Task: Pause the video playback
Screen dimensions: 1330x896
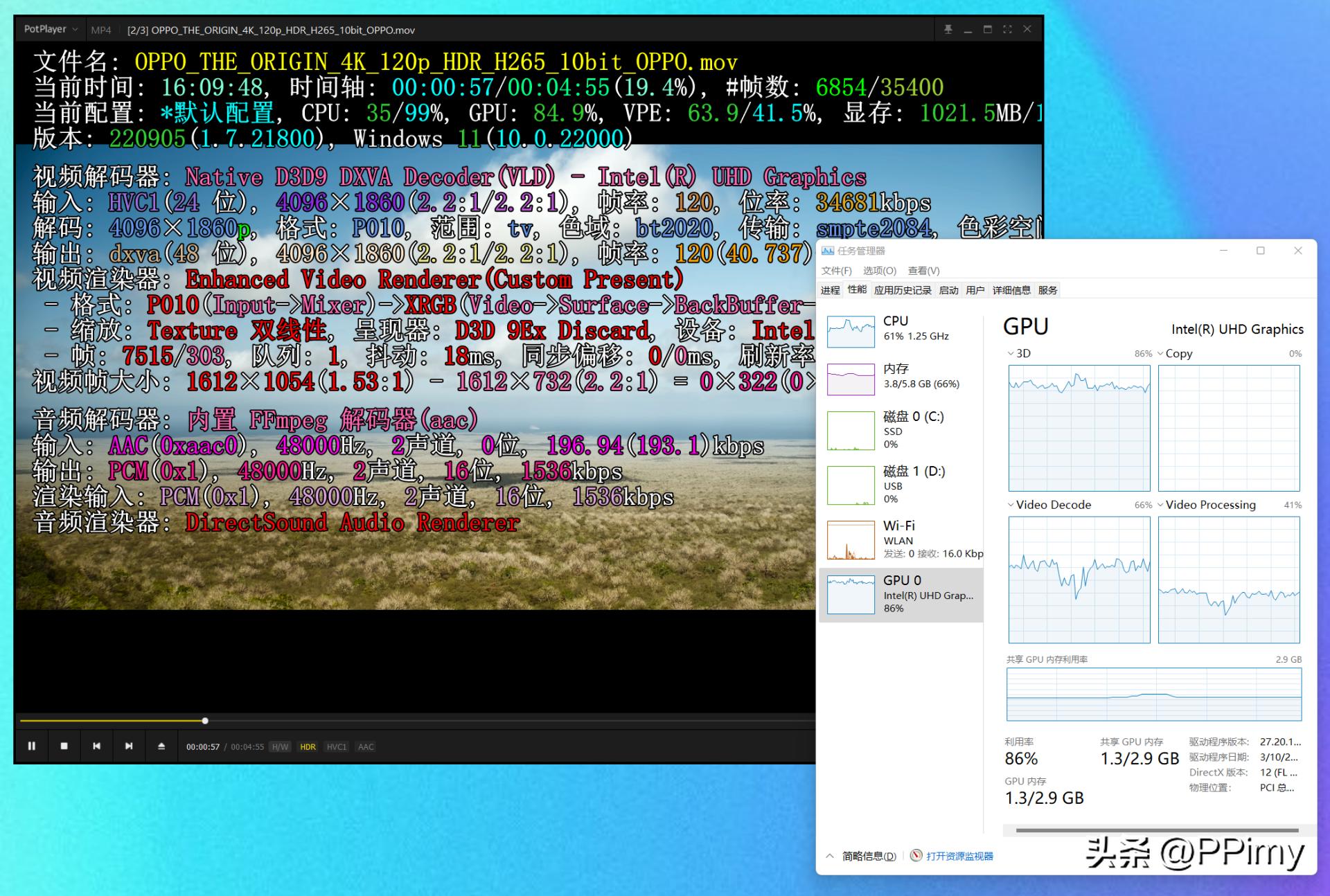Action: (31, 746)
